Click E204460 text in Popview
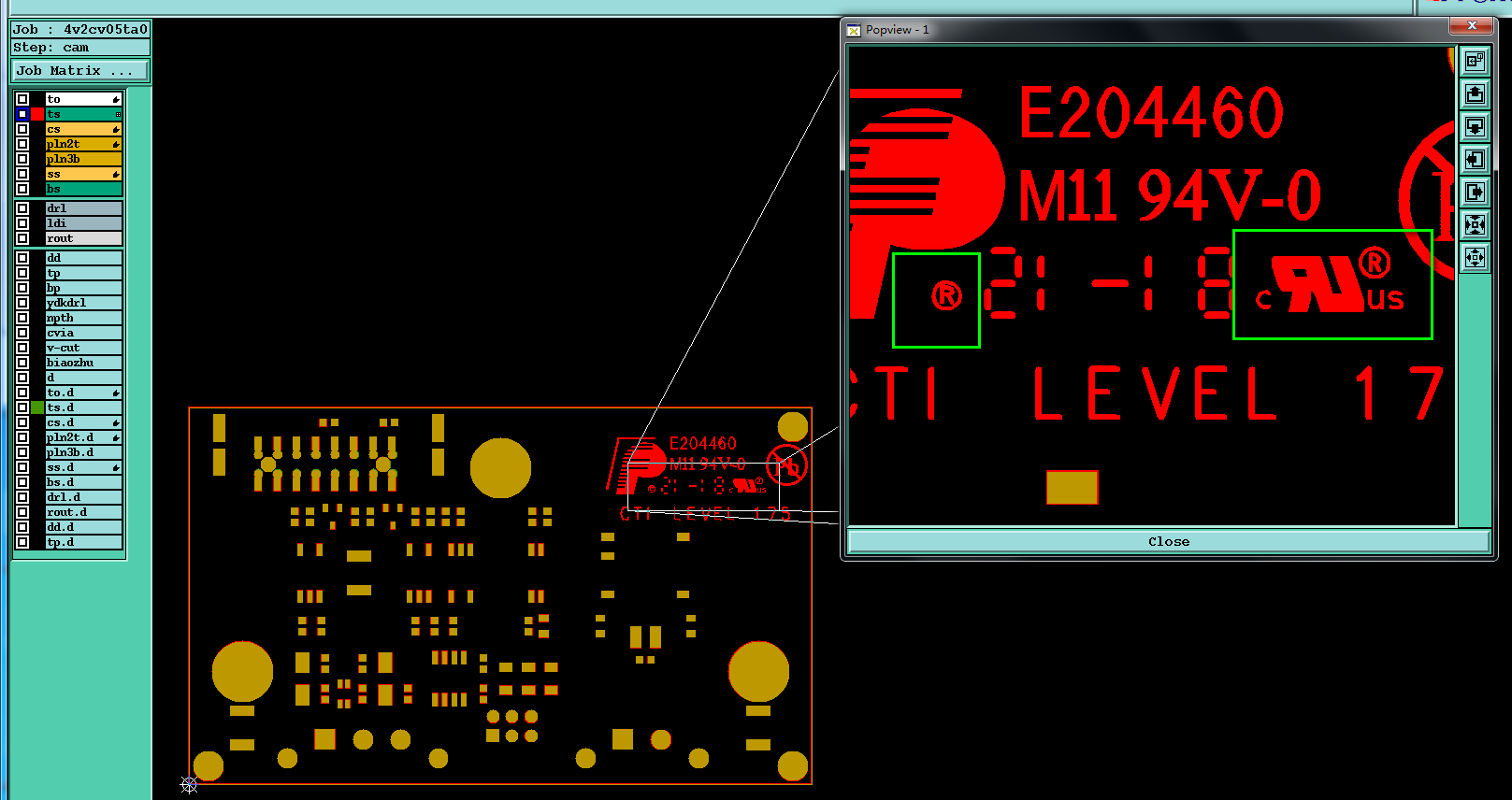Viewport: 1512px width, 800px height. [x=1151, y=112]
